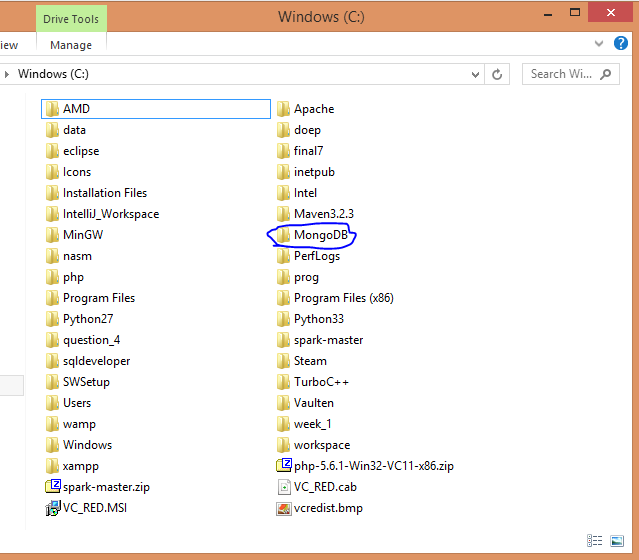Image resolution: width=639 pixels, height=560 pixels.
Task: Select the Python33 folder name
Action: click(x=319, y=319)
